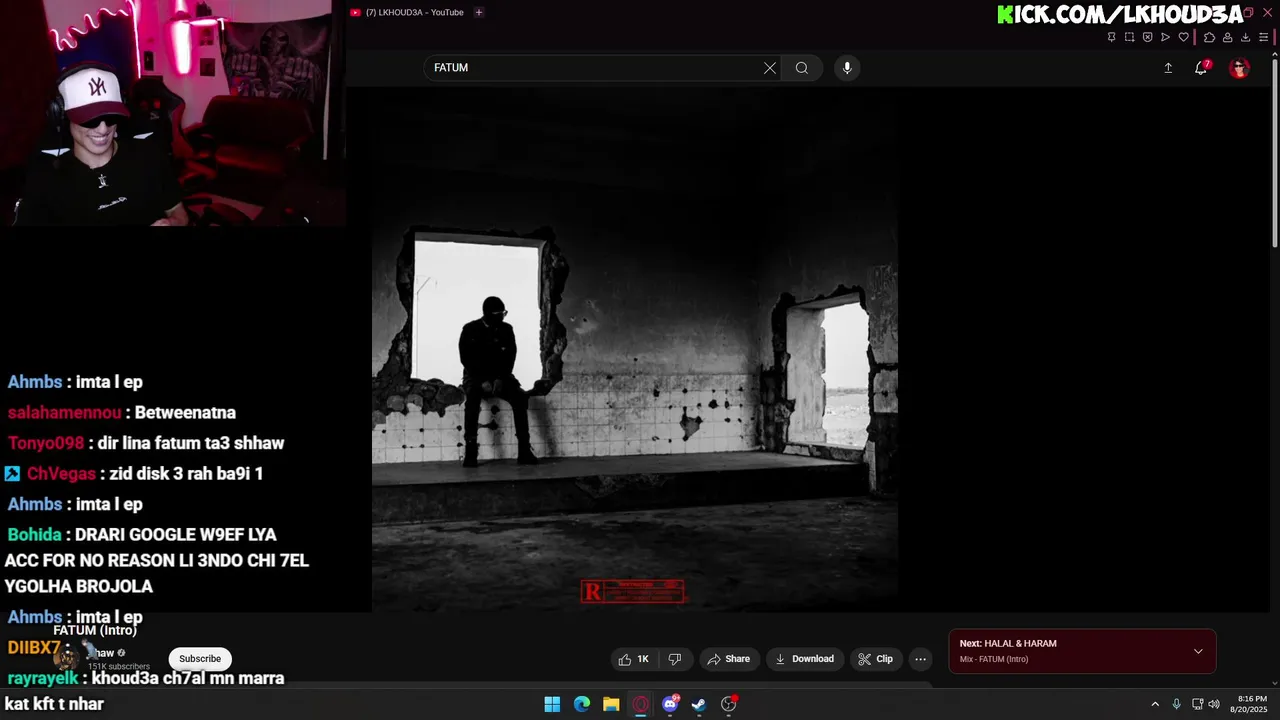Open the browser profile icon

1227,37
